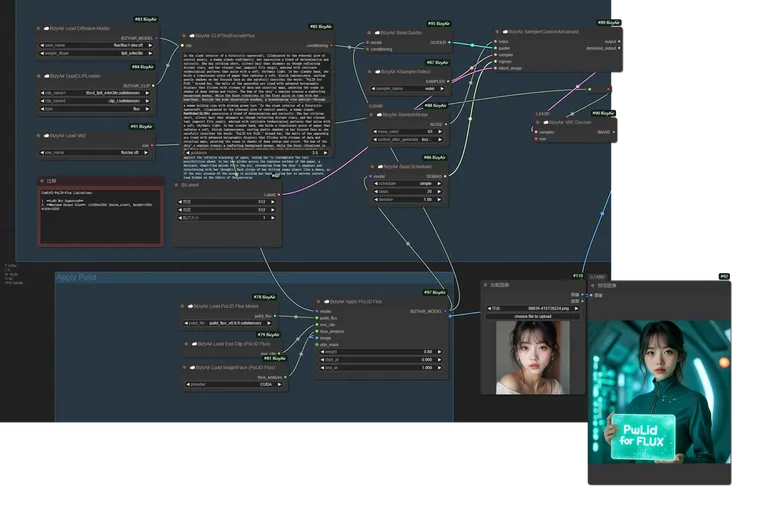Viewport: 764px width, 528px height.
Task: Click the BizyAir RandomNoise cloud icon
Action: [x=380, y=114]
